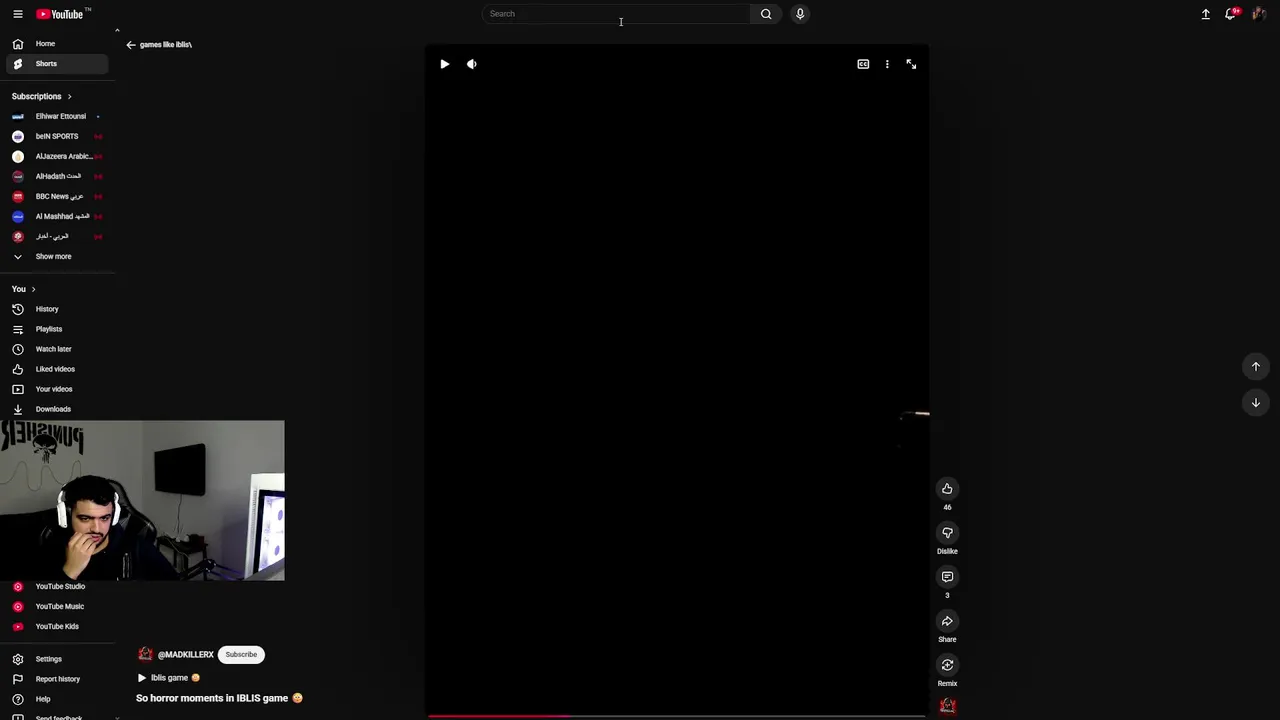Toggle closed captions on the Short
The height and width of the screenshot is (720, 1280).
coord(863,64)
